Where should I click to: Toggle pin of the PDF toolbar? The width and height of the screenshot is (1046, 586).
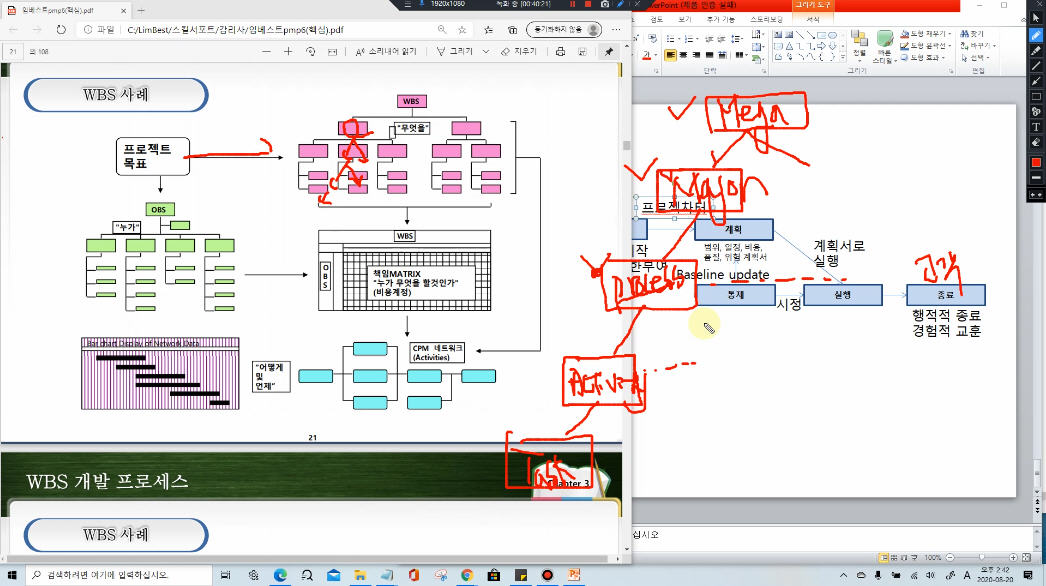click(608, 51)
